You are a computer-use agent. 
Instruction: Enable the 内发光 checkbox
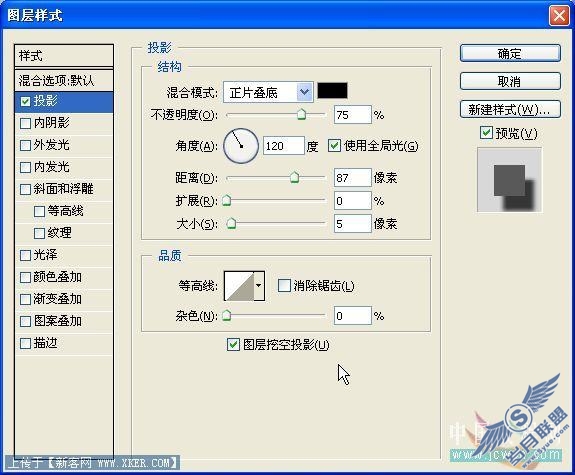pos(25,167)
